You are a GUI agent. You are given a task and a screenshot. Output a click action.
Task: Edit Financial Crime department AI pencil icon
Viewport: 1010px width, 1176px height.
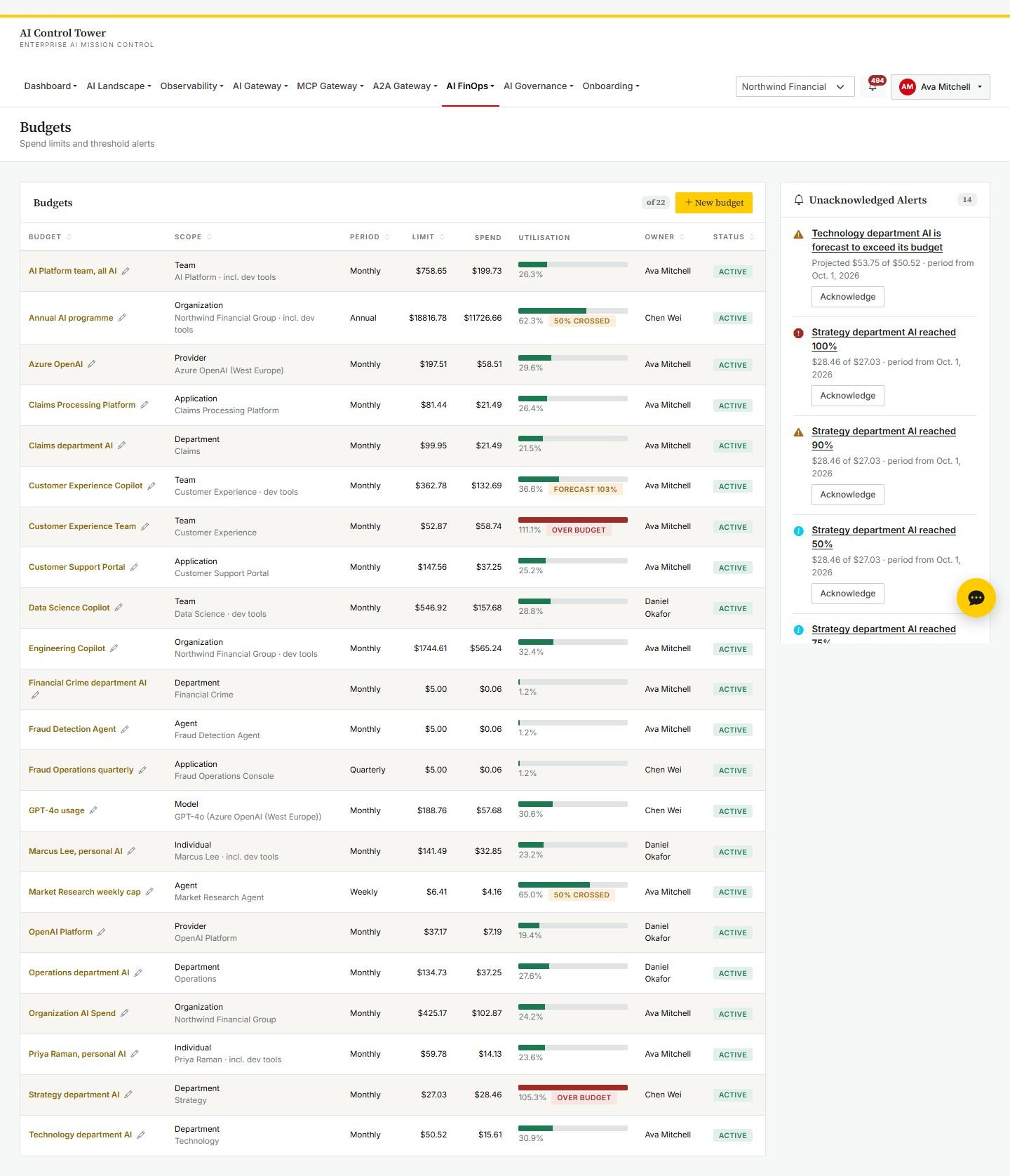[x=35, y=695]
